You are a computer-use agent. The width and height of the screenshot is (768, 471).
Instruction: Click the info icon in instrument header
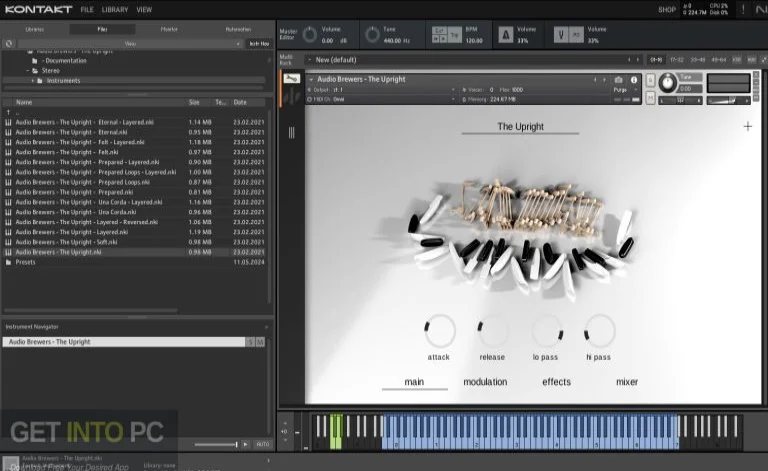(x=634, y=80)
